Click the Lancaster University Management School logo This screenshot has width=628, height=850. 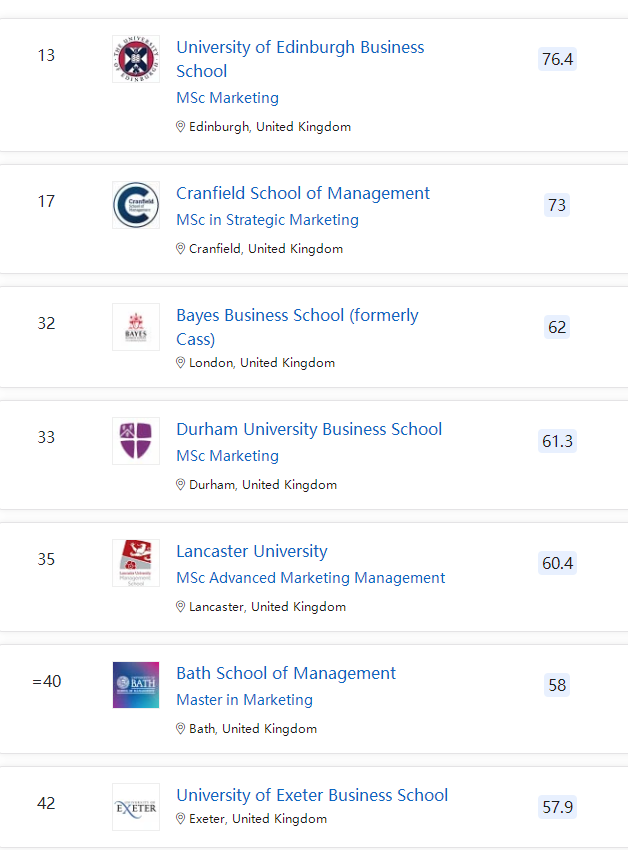coord(136,563)
